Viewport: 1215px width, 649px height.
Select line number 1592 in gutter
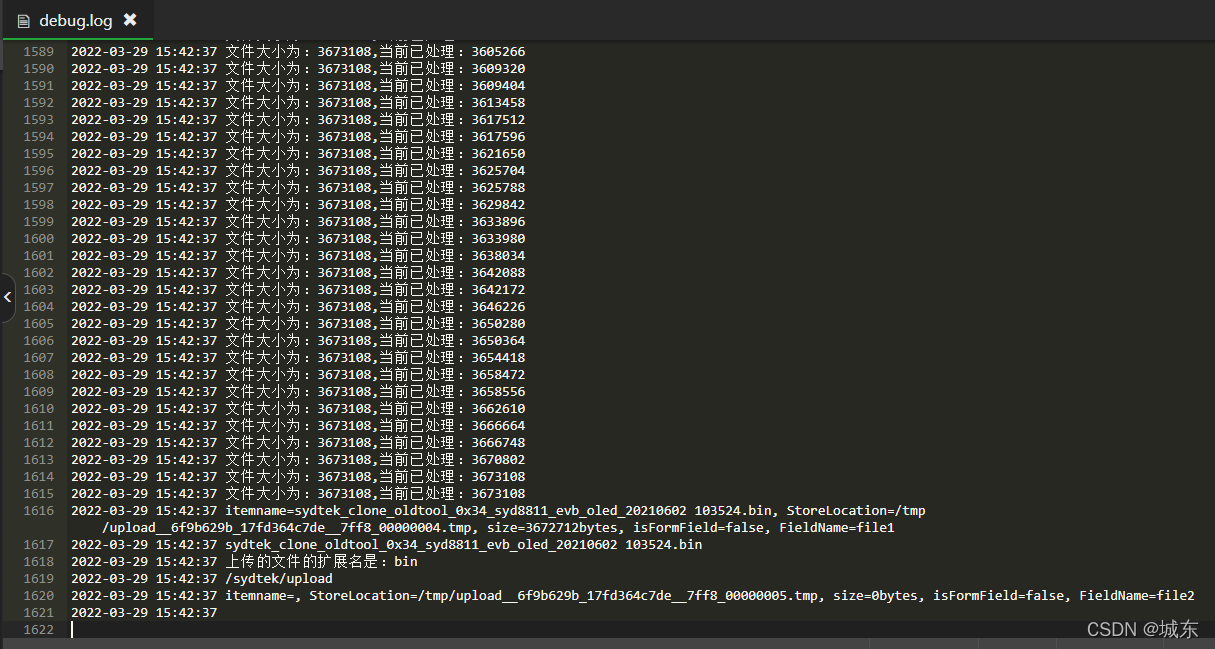(38, 103)
